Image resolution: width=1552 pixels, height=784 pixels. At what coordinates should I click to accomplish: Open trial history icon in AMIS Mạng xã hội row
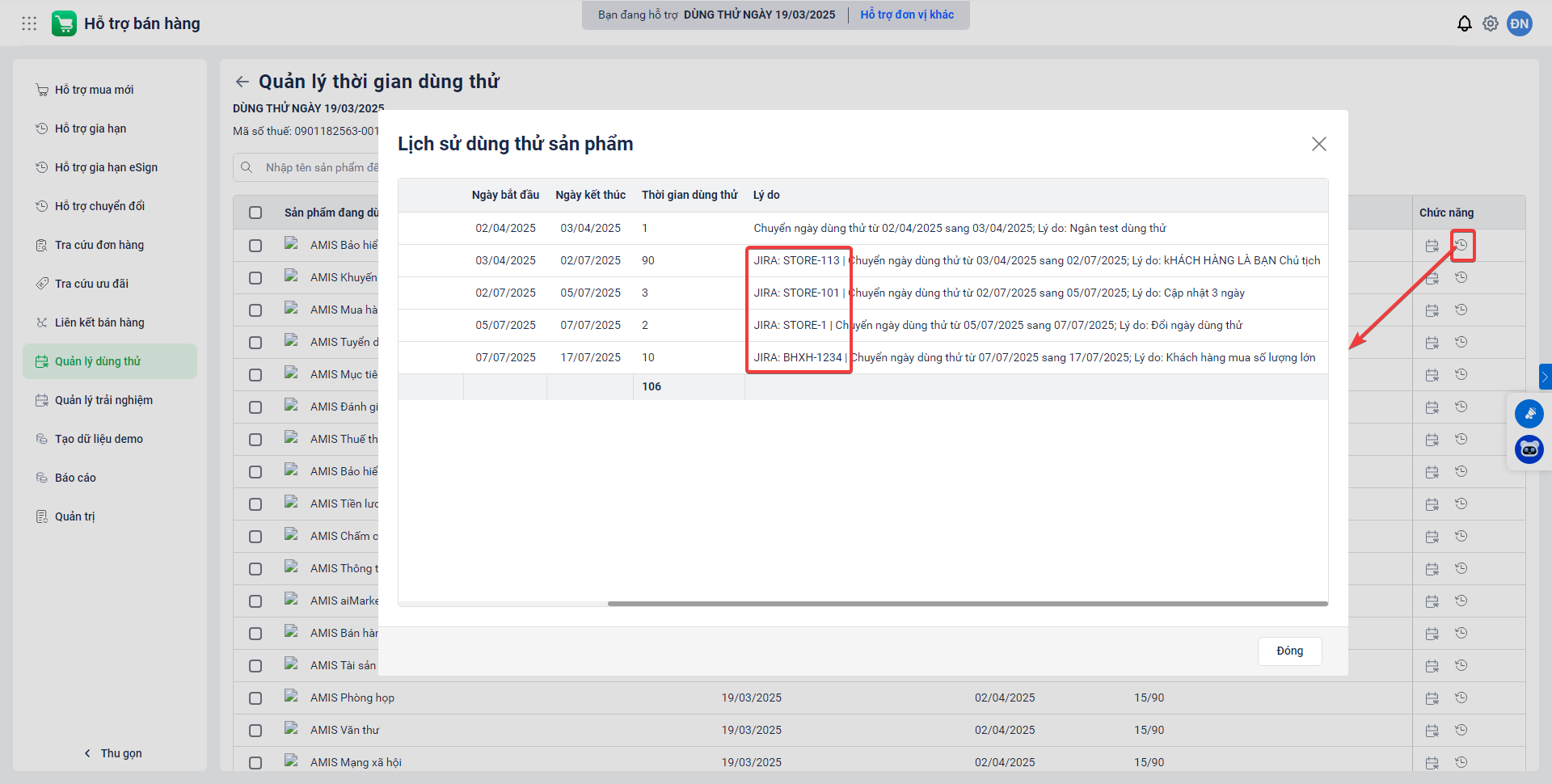pos(1461,762)
